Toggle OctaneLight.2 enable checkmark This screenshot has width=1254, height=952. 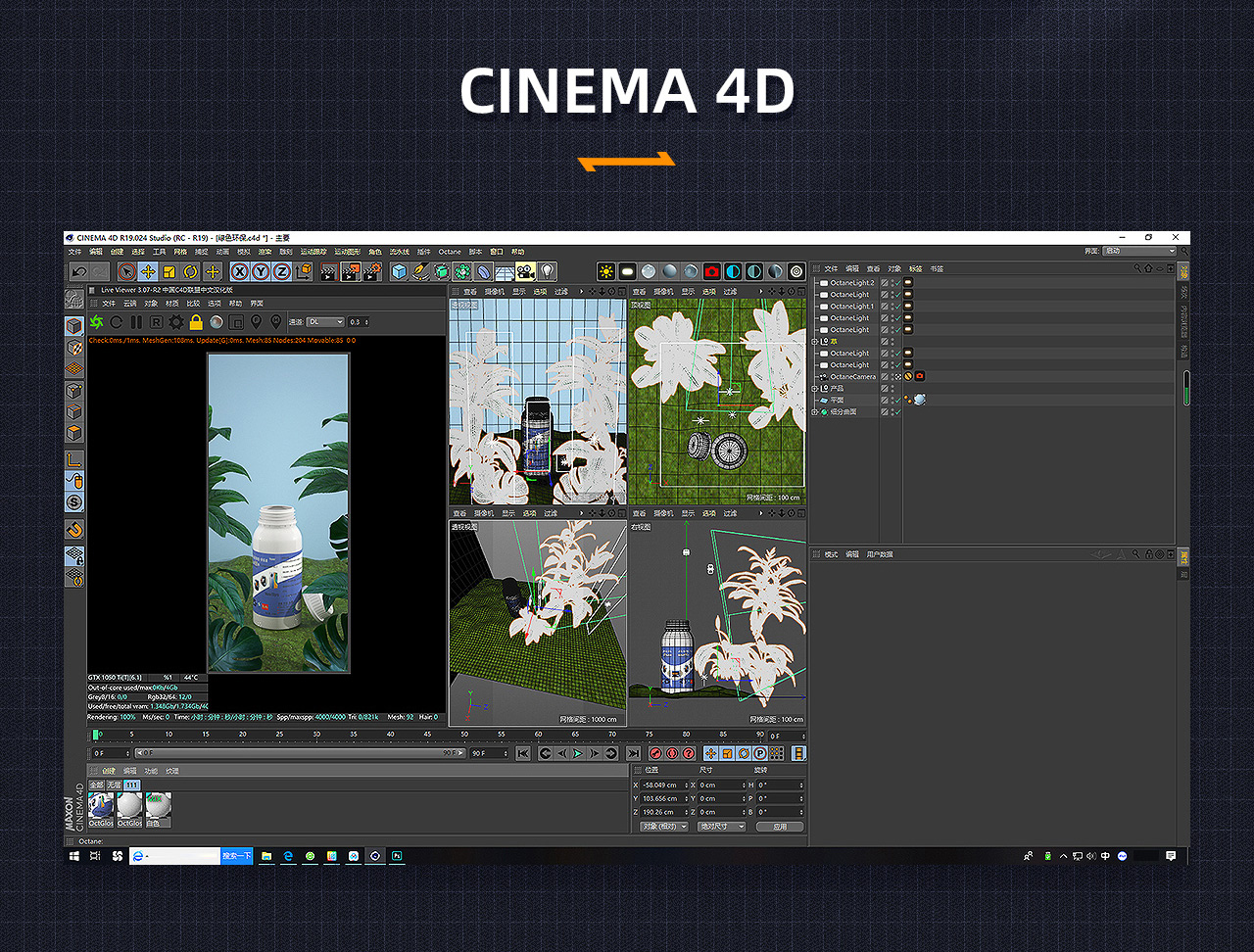(x=896, y=283)
